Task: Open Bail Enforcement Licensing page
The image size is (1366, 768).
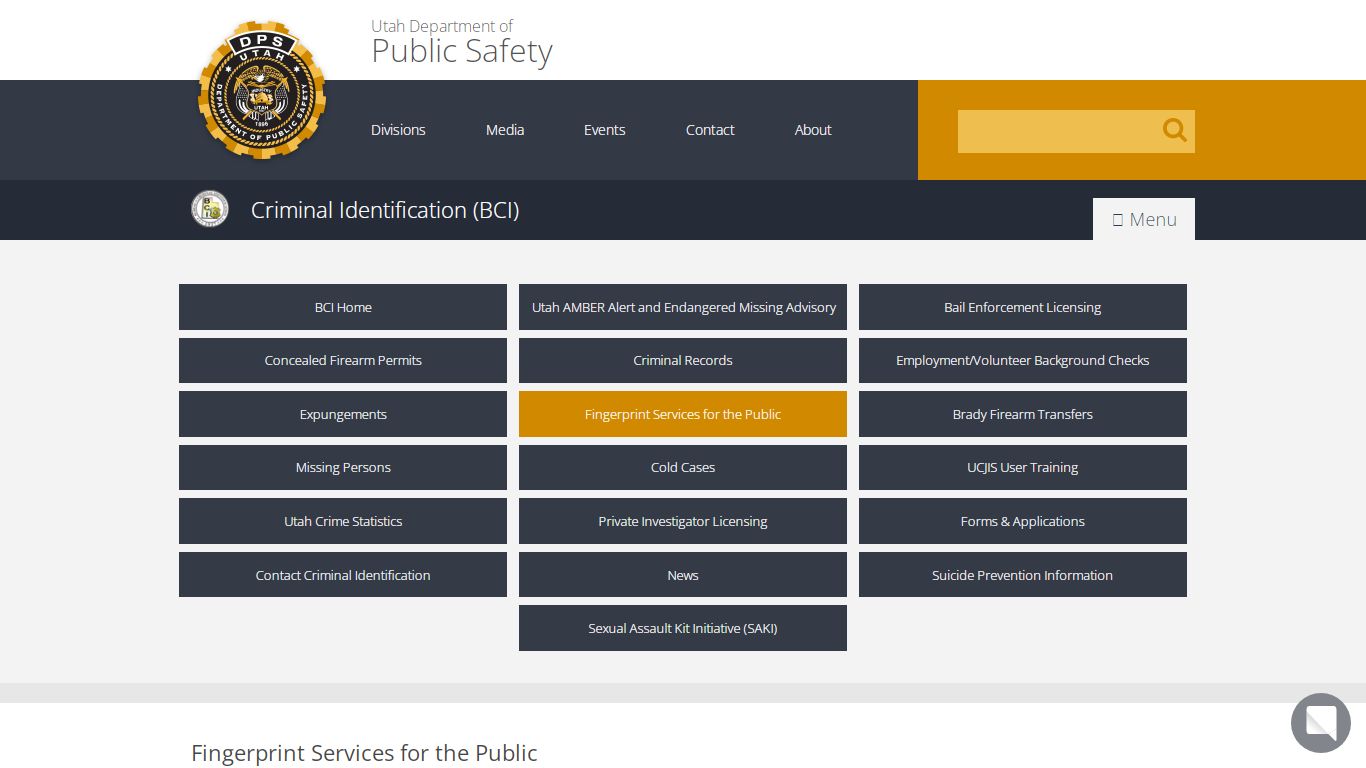Action: click(1023, 307)
